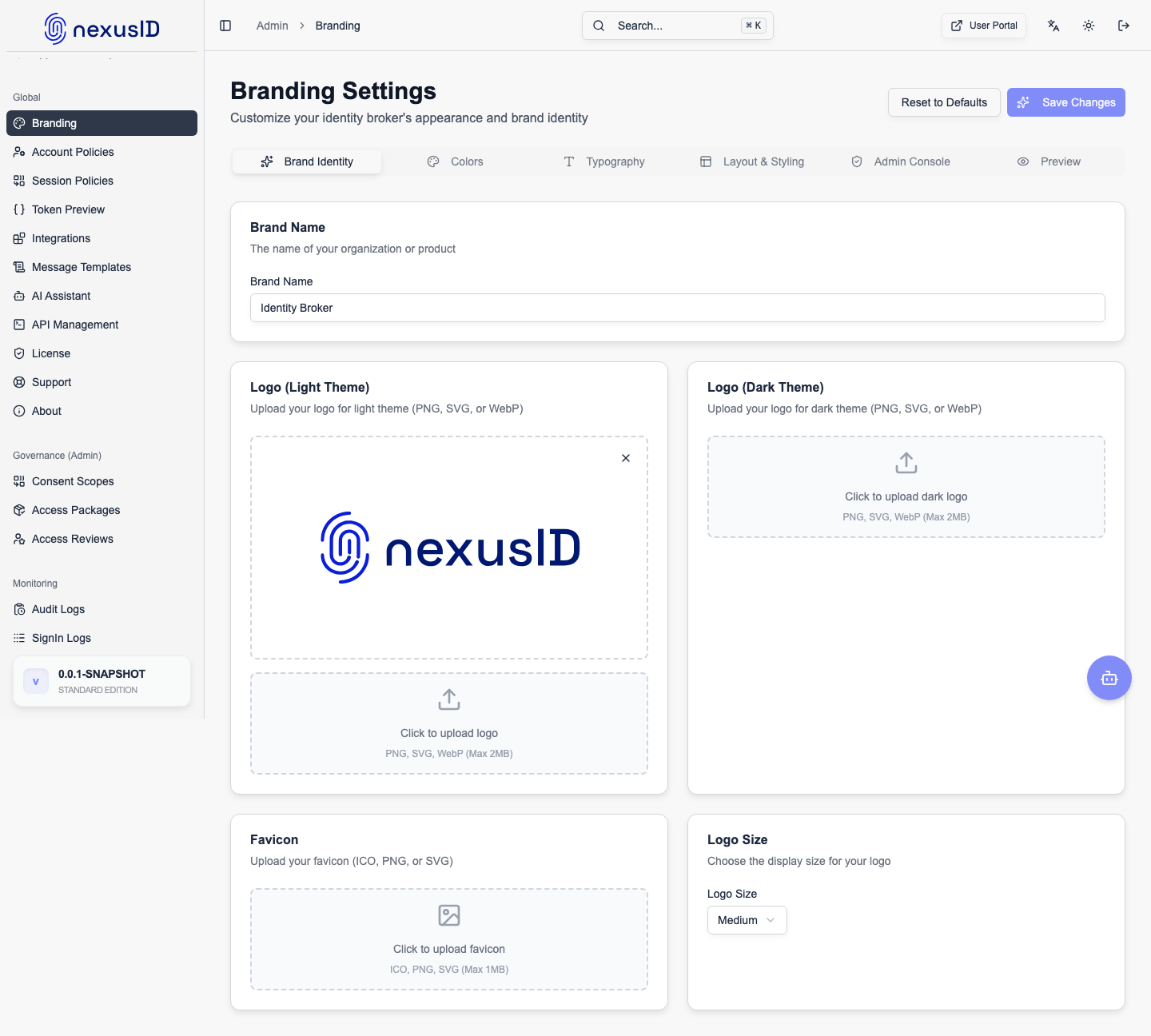Switch to the Admin Console tab
The width and height of the screenshot is (1151, 1036).
click(x=901, y=161)
